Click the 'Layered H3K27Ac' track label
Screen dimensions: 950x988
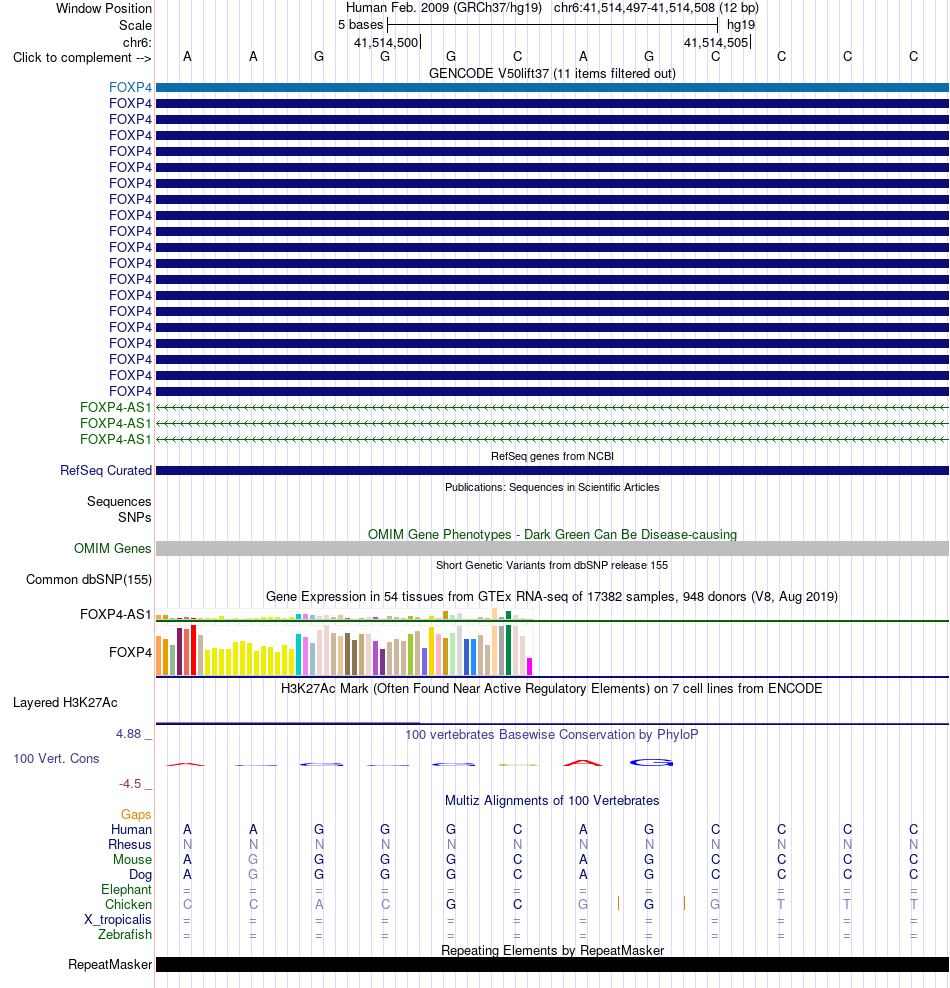pos(65,703)
